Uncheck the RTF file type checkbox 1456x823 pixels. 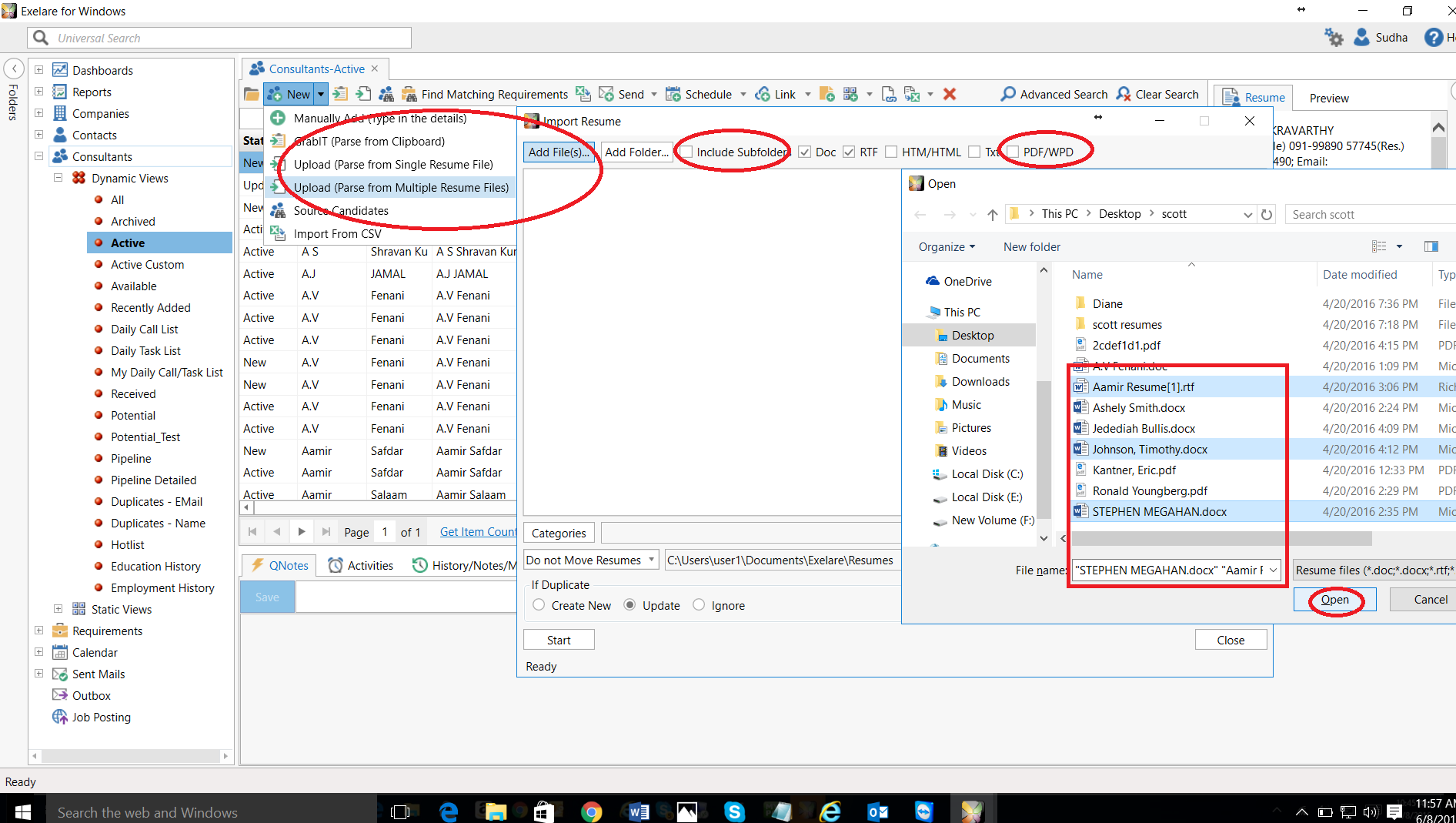tap(849, 152)
